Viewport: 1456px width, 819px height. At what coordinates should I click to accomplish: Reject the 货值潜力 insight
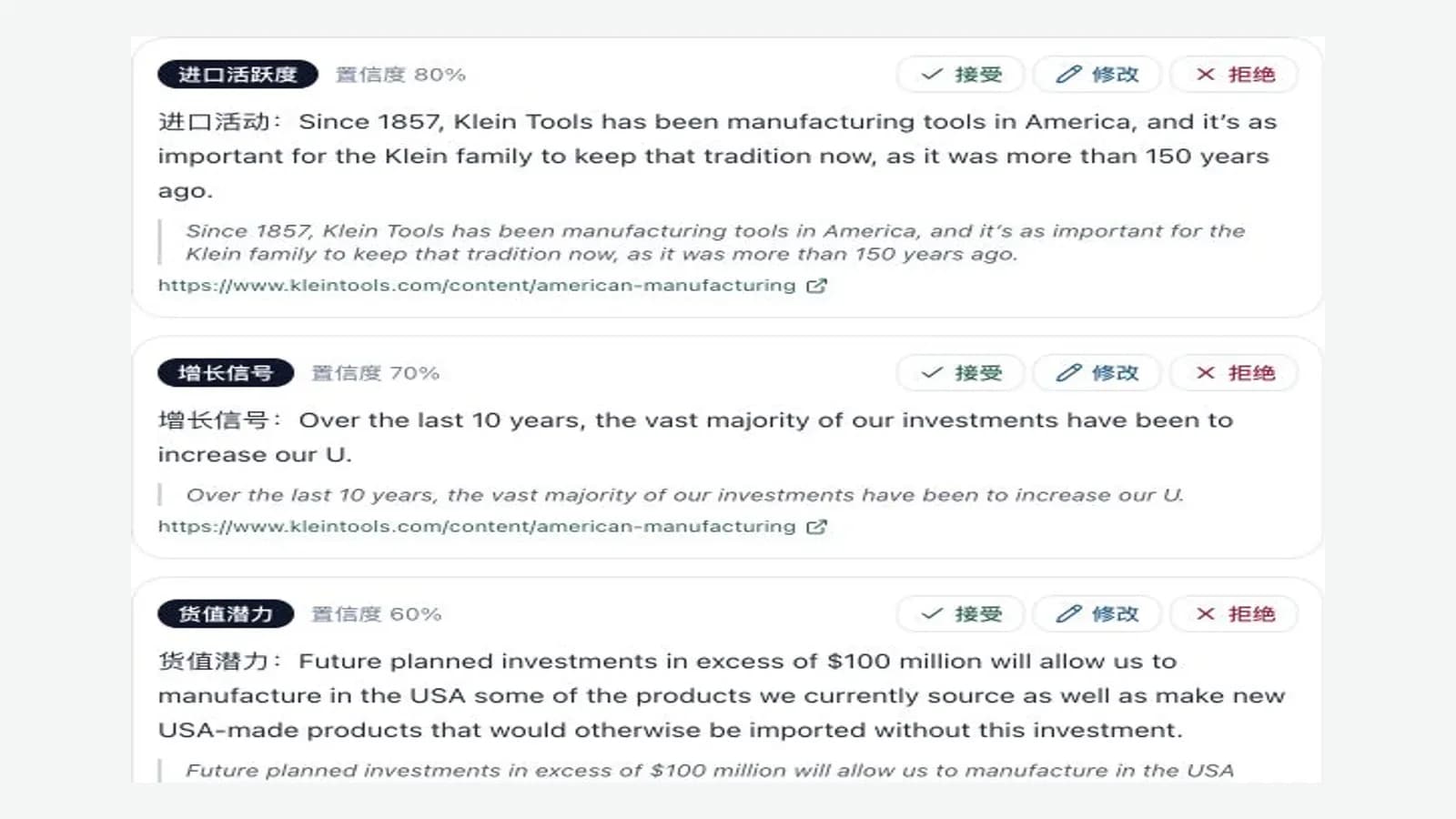coord(1234,614)
